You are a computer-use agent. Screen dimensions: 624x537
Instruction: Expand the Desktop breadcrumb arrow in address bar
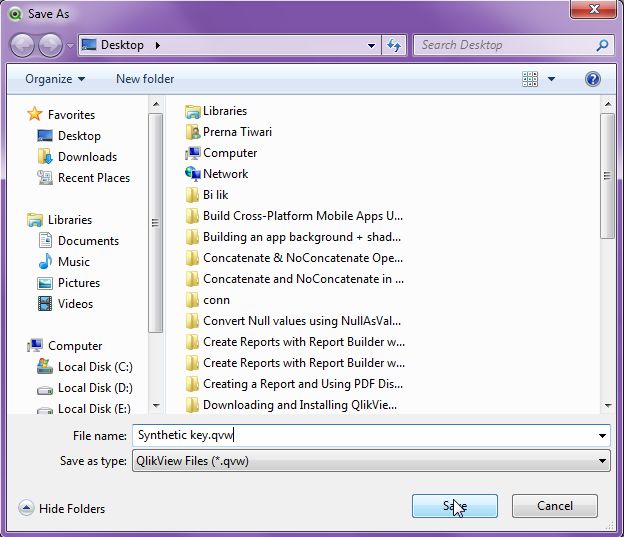click(158, 45)
